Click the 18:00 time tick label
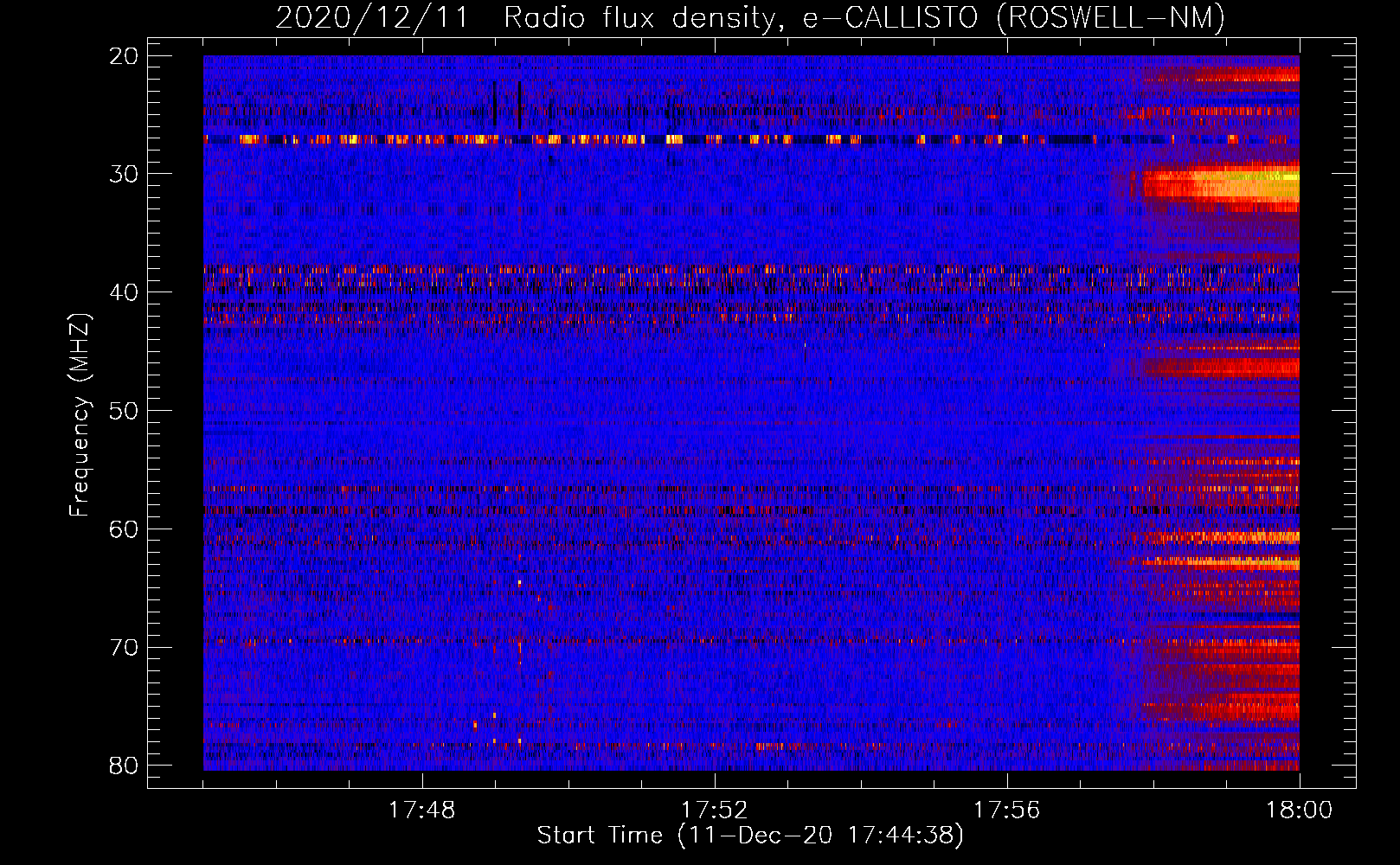The height and width of the screenshot is (865, 1400). pos(1300,811)
